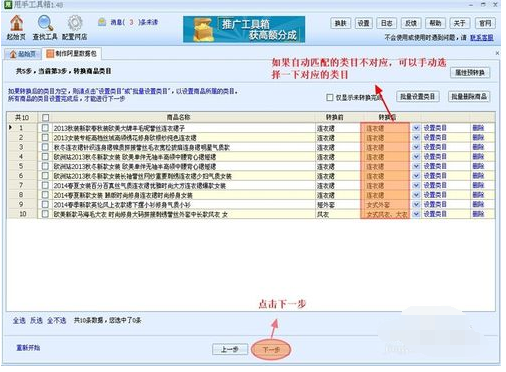Expand category dropdown arrow for row 1
Screen dimensions: 506x372
click(416, 128)
